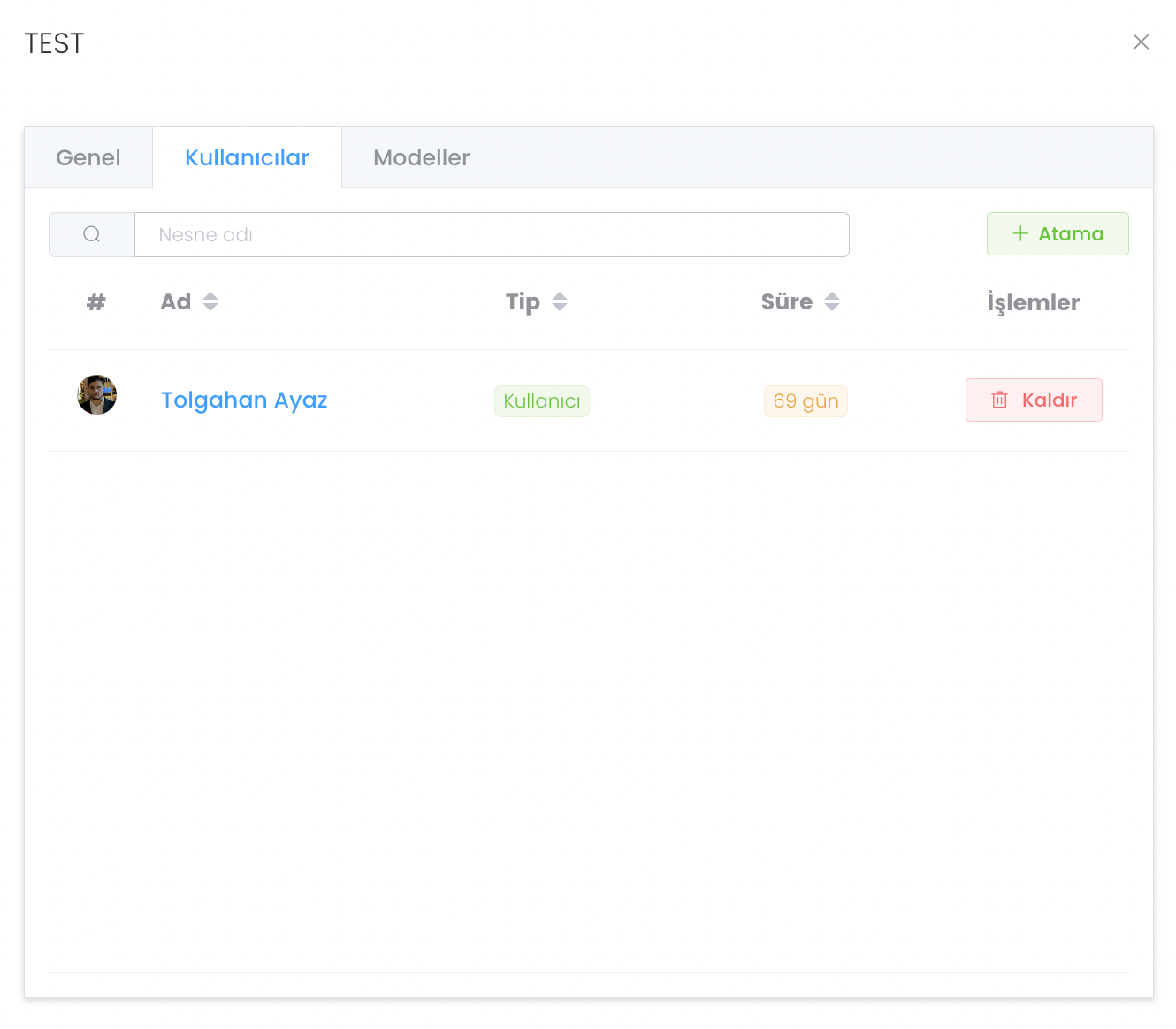Click the plus icon beside Atama

[1020, 233]
